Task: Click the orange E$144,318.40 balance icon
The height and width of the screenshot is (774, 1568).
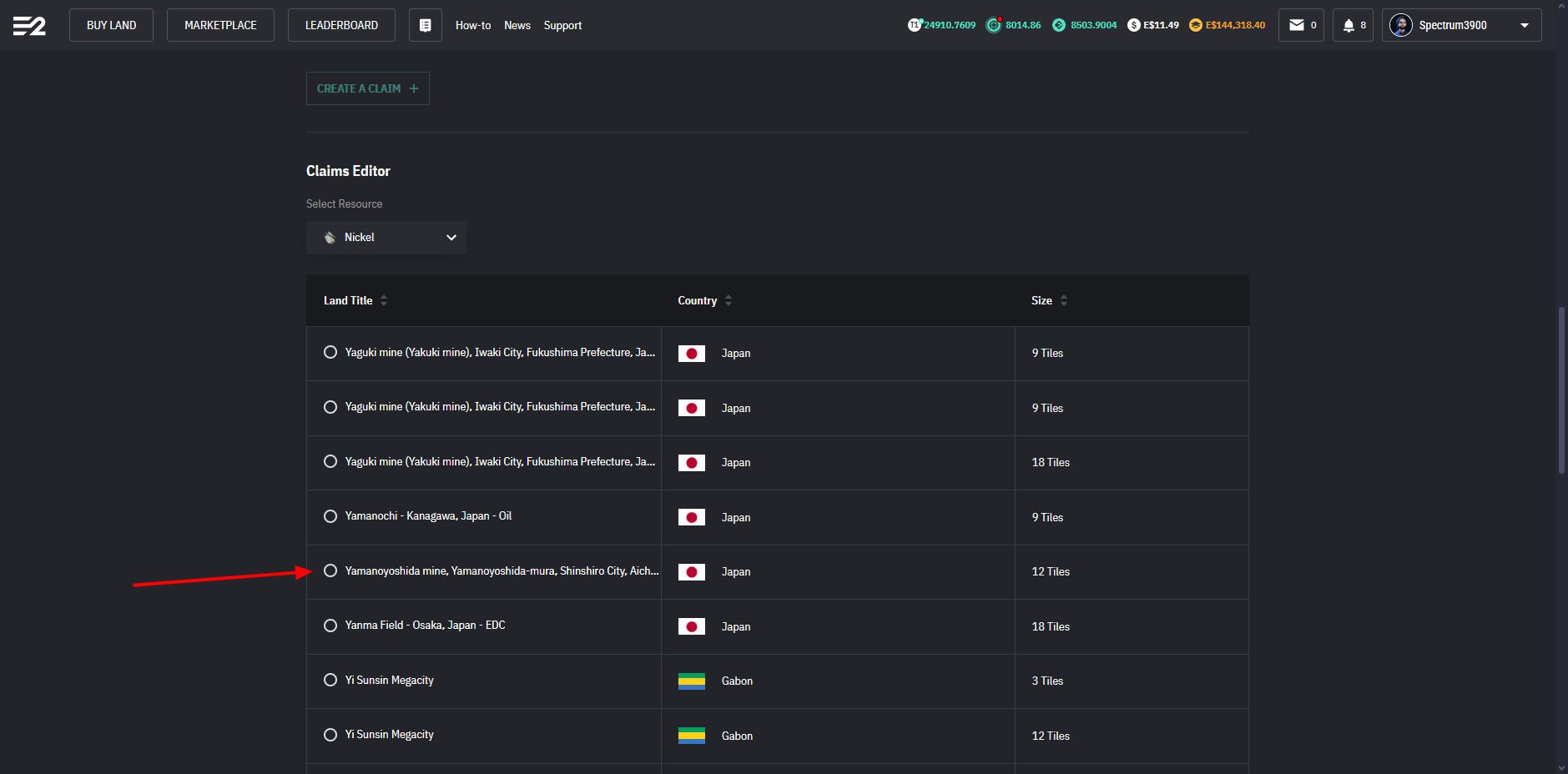Action: [x=1195, y=25]
